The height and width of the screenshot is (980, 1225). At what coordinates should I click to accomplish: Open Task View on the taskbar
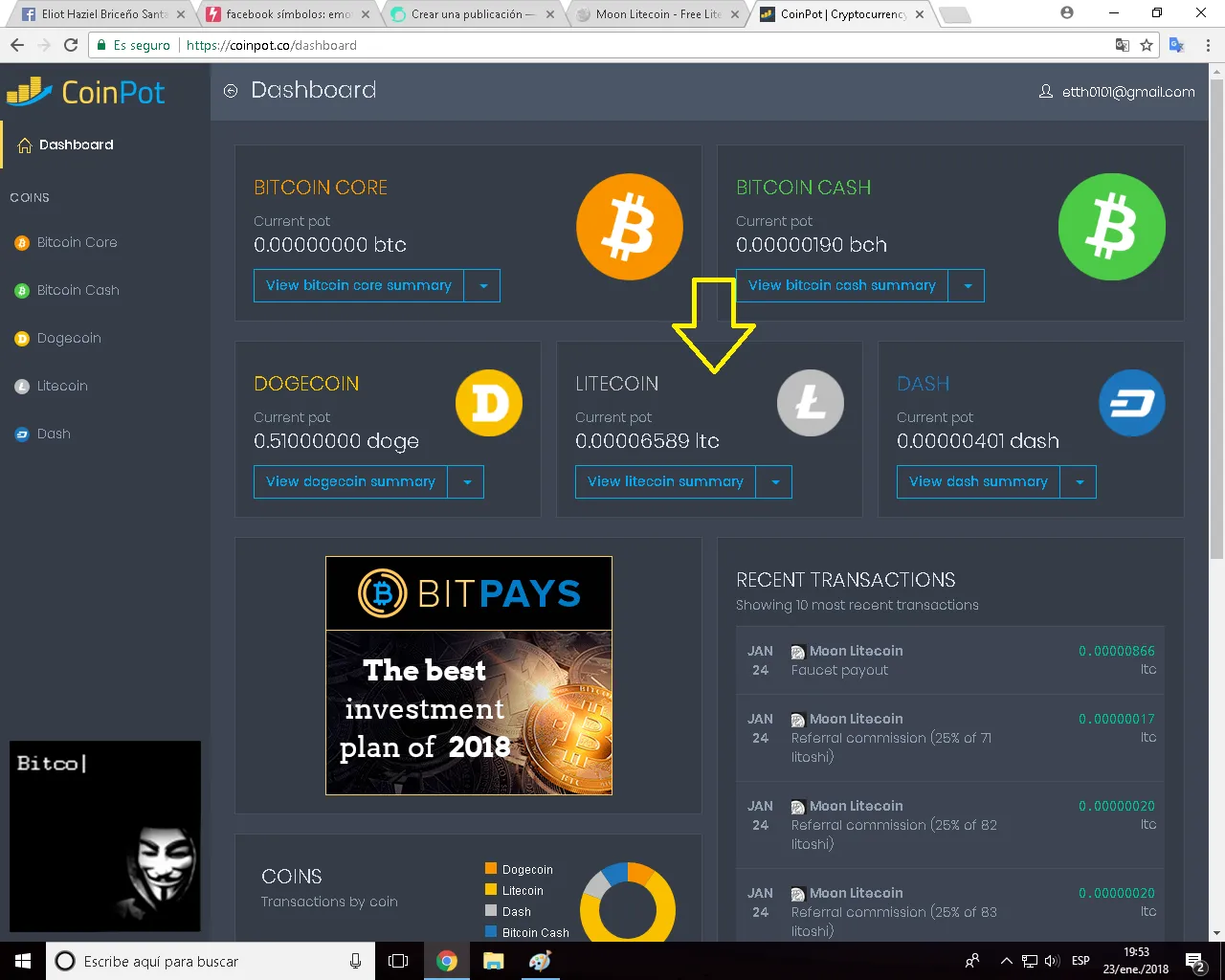pyautogui.click(x=398, y=961)
